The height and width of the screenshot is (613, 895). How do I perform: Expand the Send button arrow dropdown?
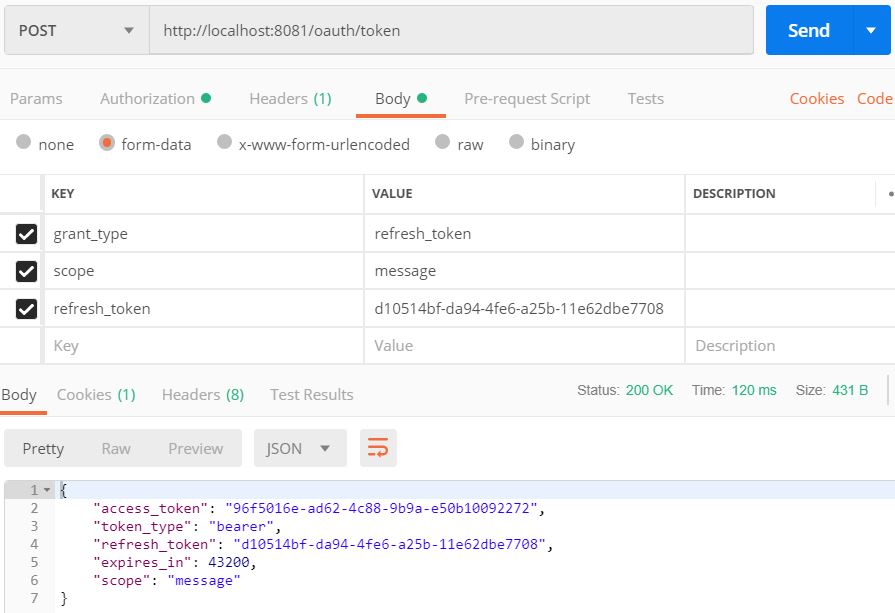871,30
